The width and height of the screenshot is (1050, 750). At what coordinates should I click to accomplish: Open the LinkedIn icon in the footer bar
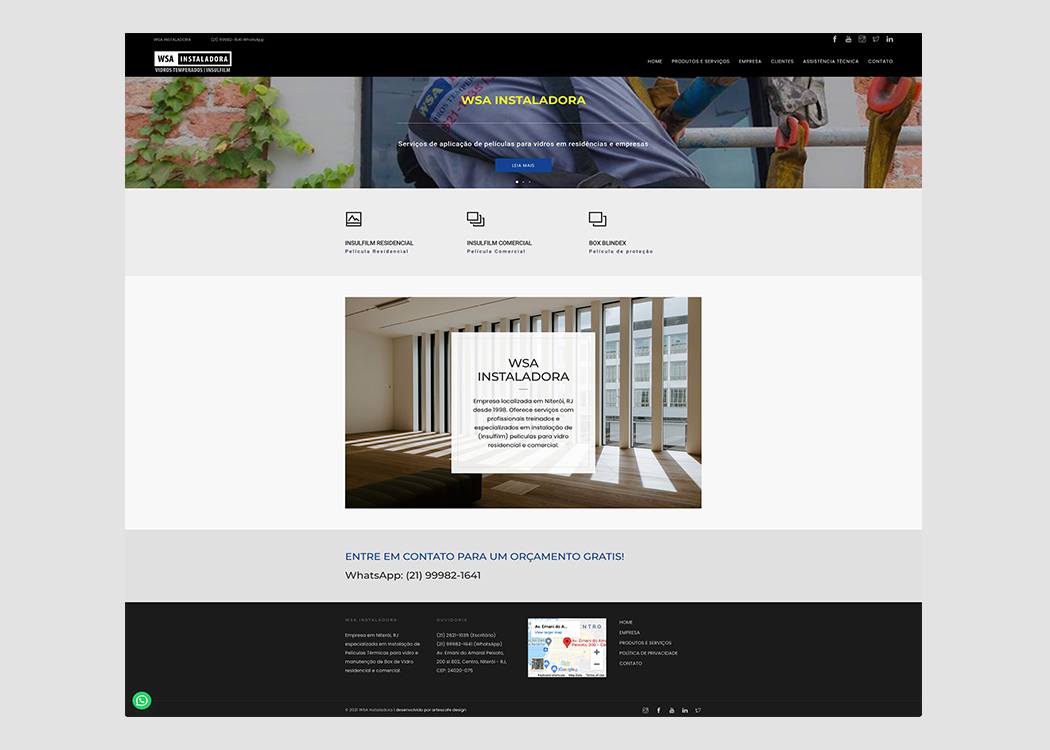pos(685,710)
